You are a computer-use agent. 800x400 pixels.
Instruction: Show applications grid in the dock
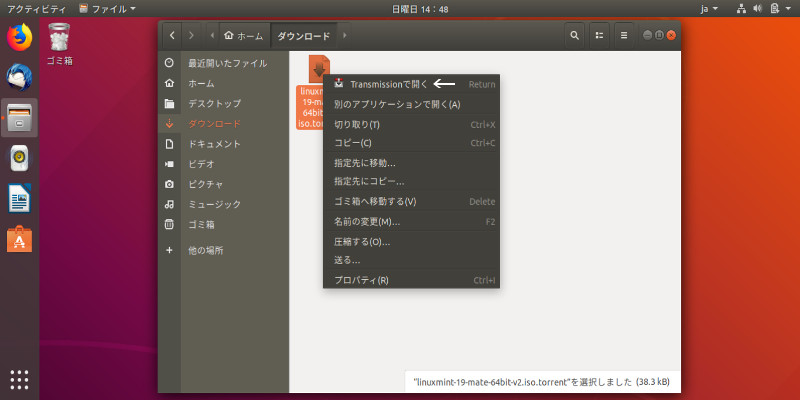point(19,380)
